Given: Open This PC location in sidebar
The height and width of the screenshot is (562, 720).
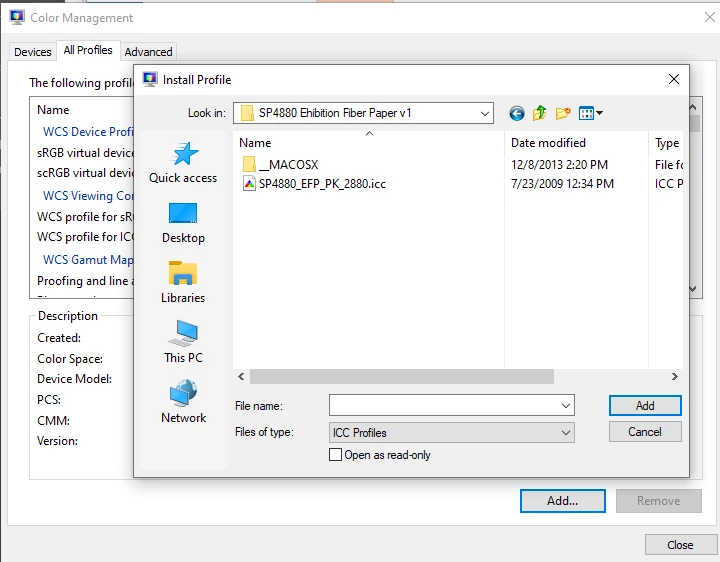Looking at the screenshot, I should point(183,343).
